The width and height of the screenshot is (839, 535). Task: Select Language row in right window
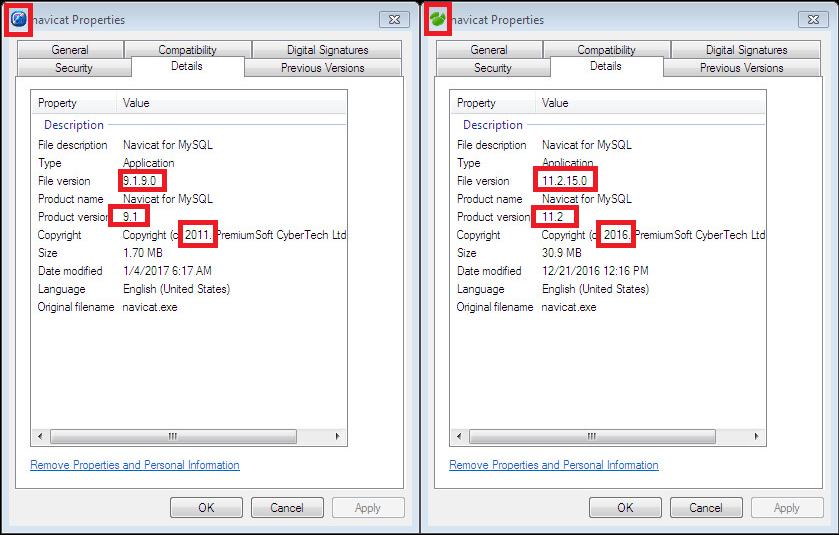click(x=608, y=289)
